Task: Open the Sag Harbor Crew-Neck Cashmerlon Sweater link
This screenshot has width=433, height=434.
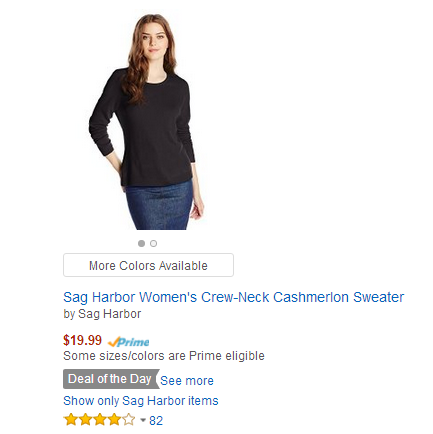Action: pyautogui.click(x=233, y=297)
